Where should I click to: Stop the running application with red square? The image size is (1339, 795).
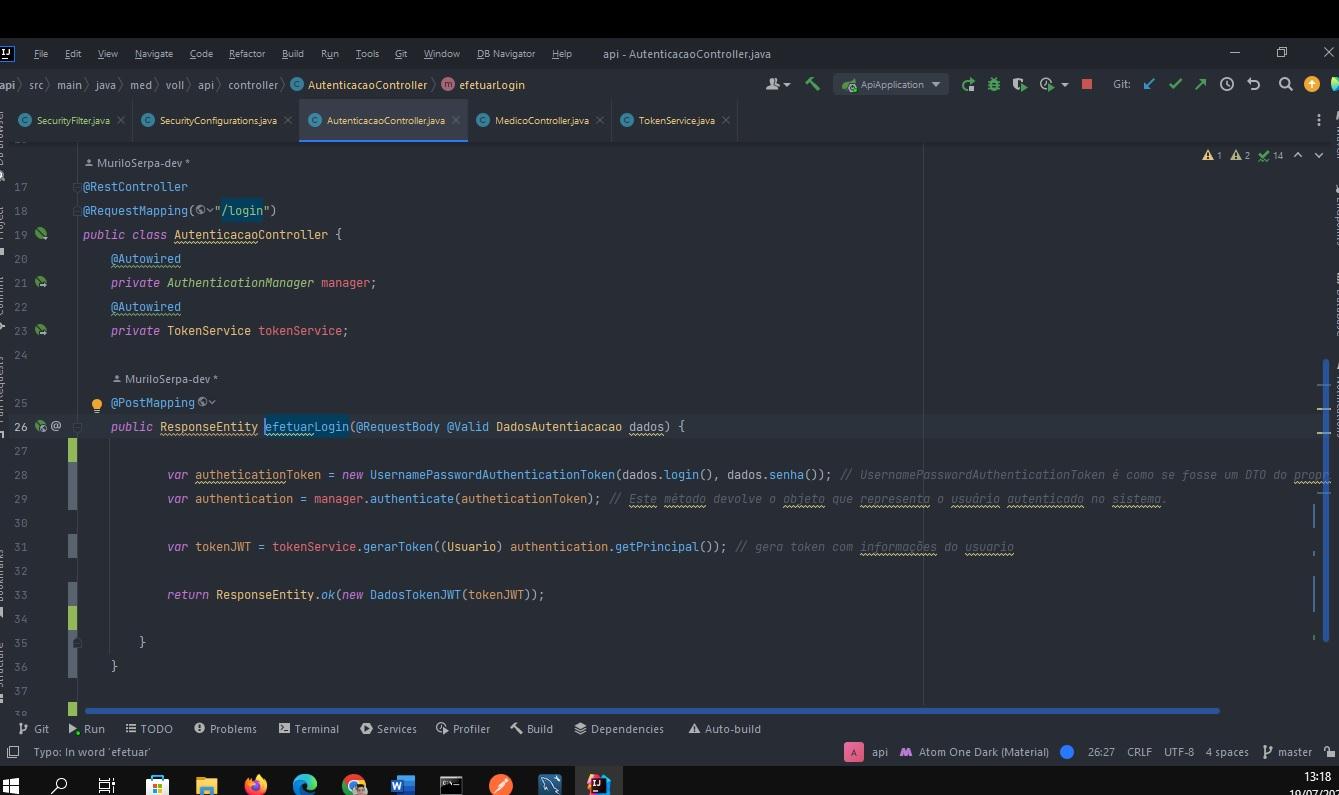coord(1087,85)
